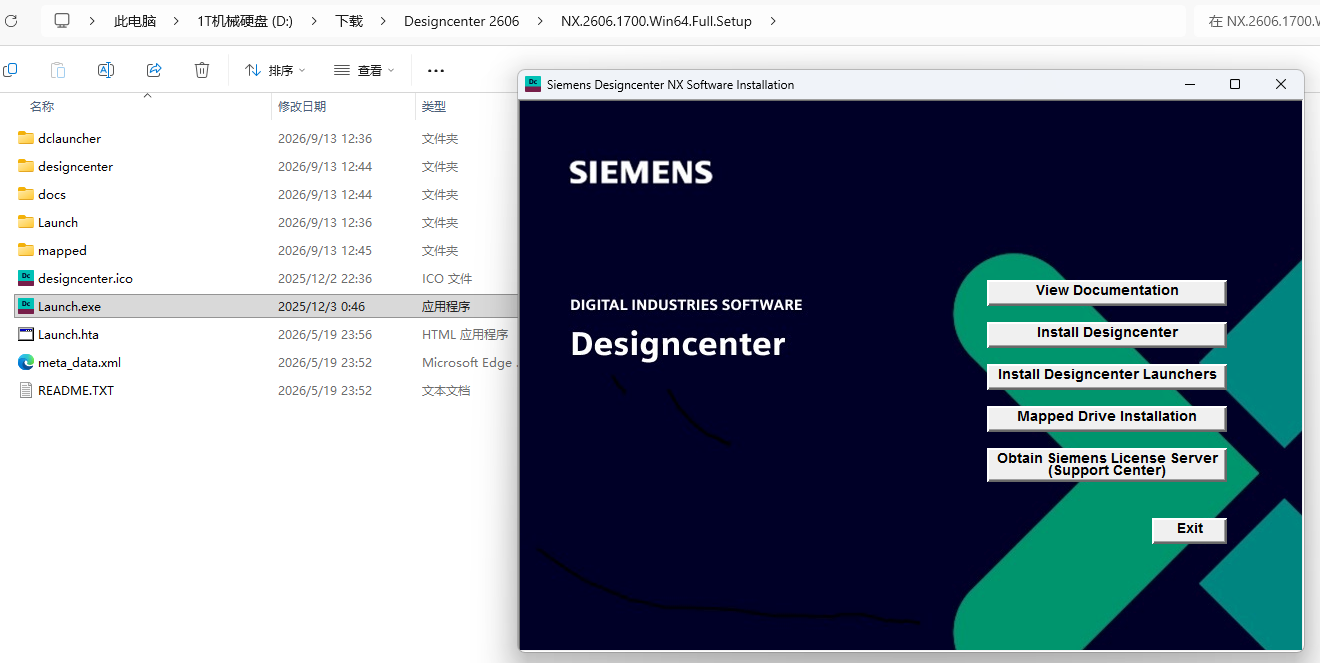
Task: Click the Dc icon in installer title bar
Action: click(x=533, y=84)
